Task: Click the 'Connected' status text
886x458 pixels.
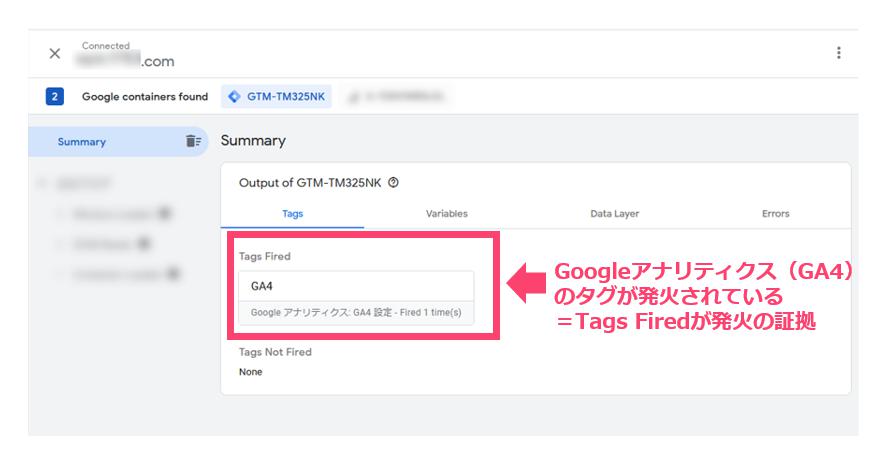Action: [106, 46]
